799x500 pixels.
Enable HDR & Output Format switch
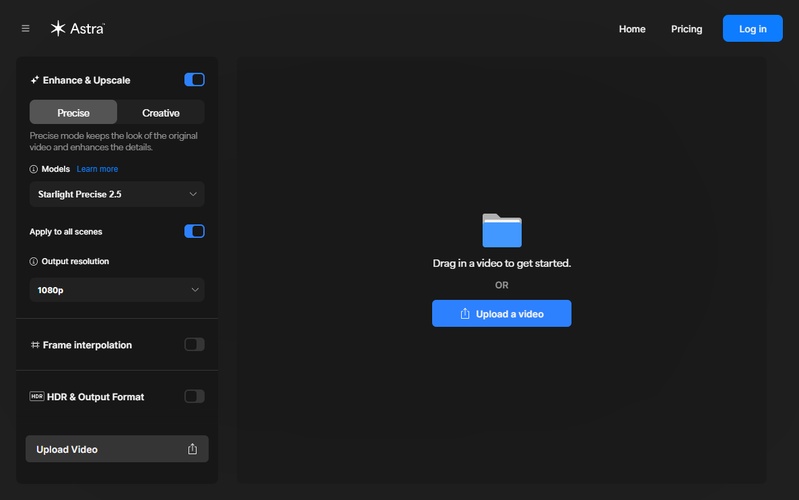click(x=195, y=397)
